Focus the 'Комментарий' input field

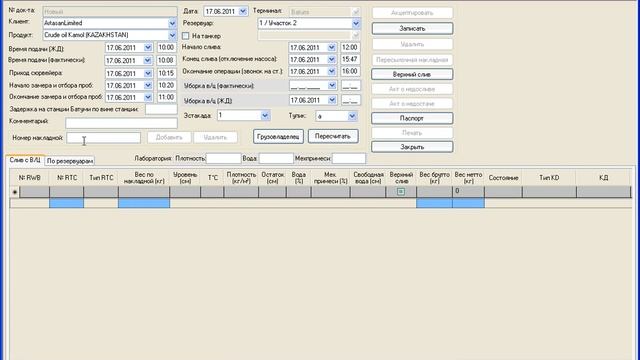tap(121, 123)
